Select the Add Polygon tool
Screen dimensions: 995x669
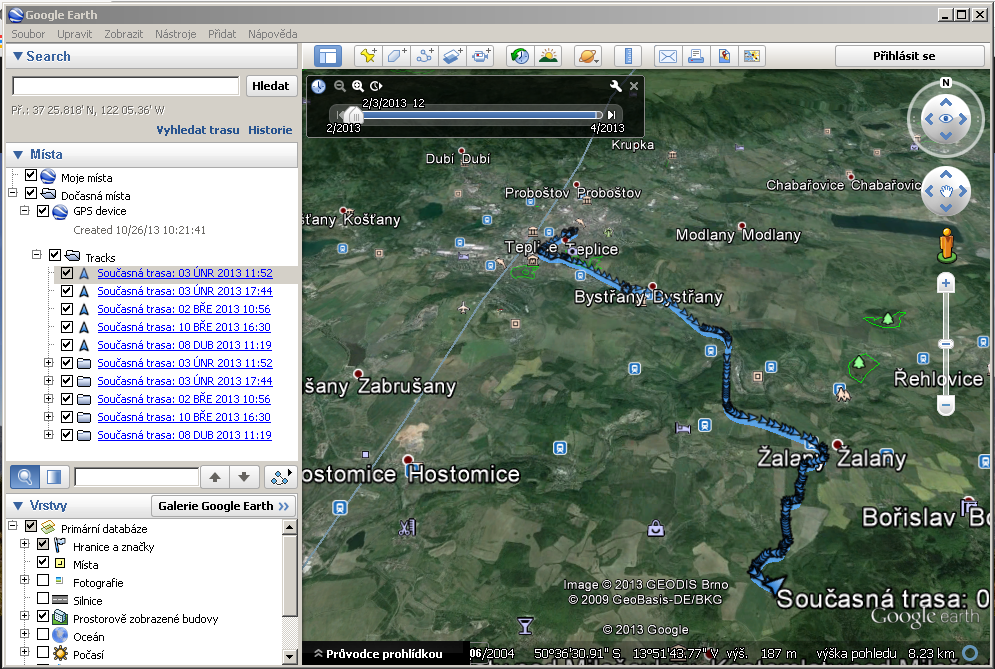pyautogui.click(x=397, y=56)
